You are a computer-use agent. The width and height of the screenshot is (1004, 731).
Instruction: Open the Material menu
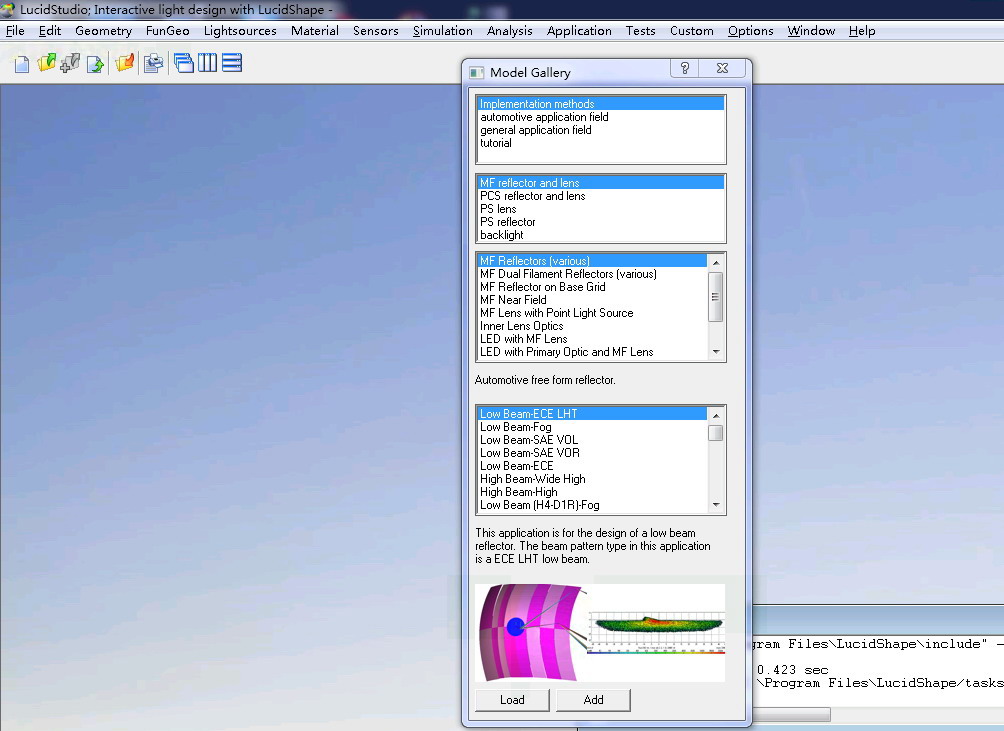[x=314, y=31]
